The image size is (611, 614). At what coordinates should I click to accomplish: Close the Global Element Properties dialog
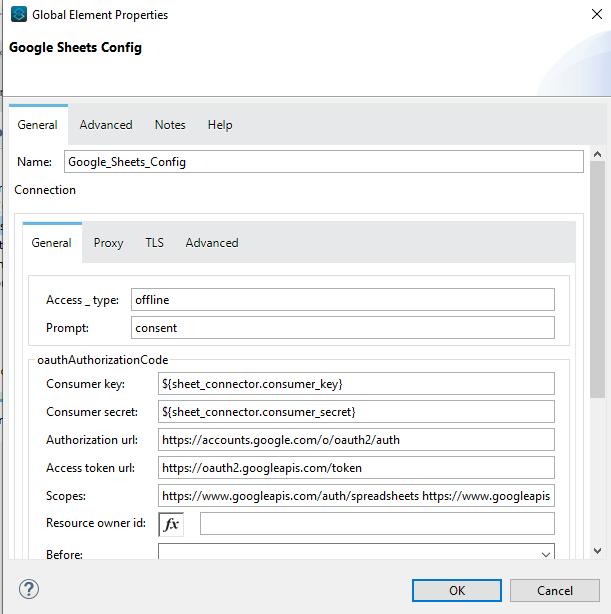coord(597,14)
